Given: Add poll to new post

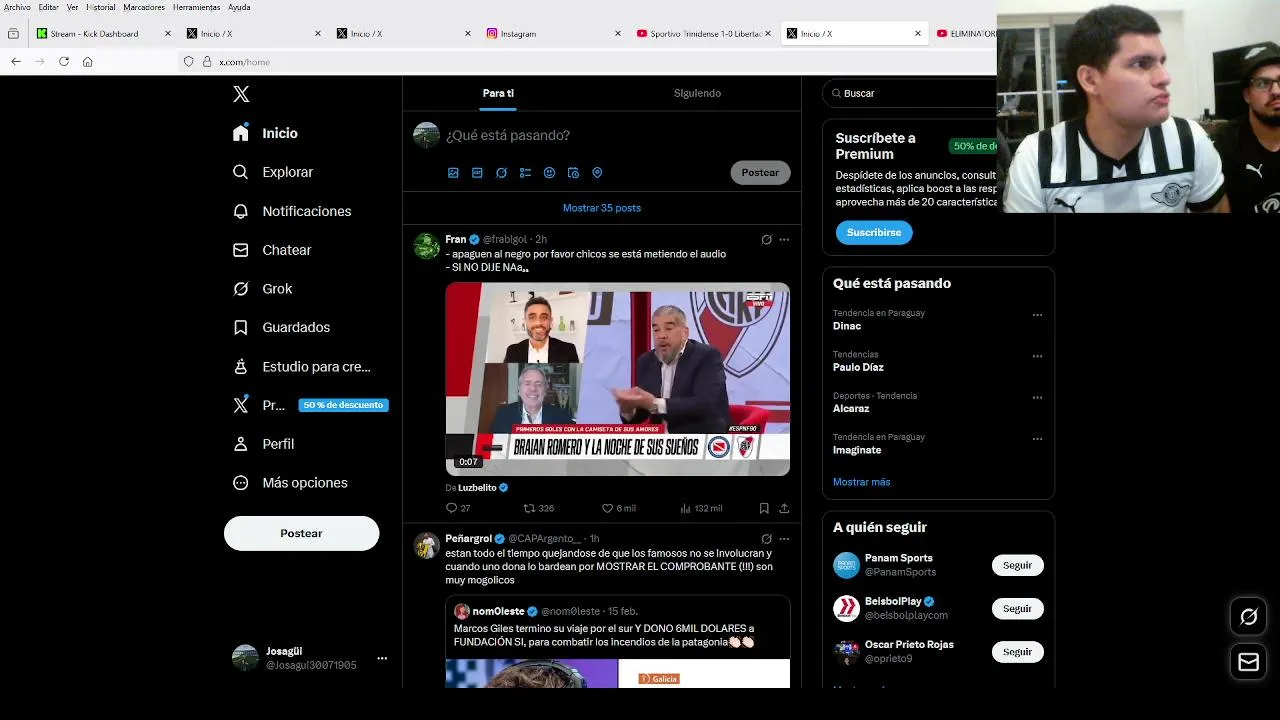Looking at the screenshot, I should [525, 173].
